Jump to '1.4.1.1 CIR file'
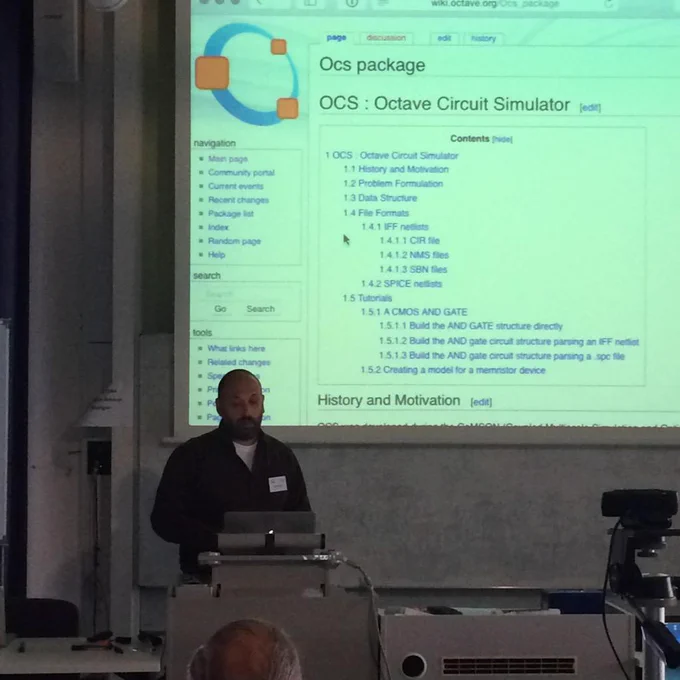The width and height of the screenshot is (680, 680). 409,240
